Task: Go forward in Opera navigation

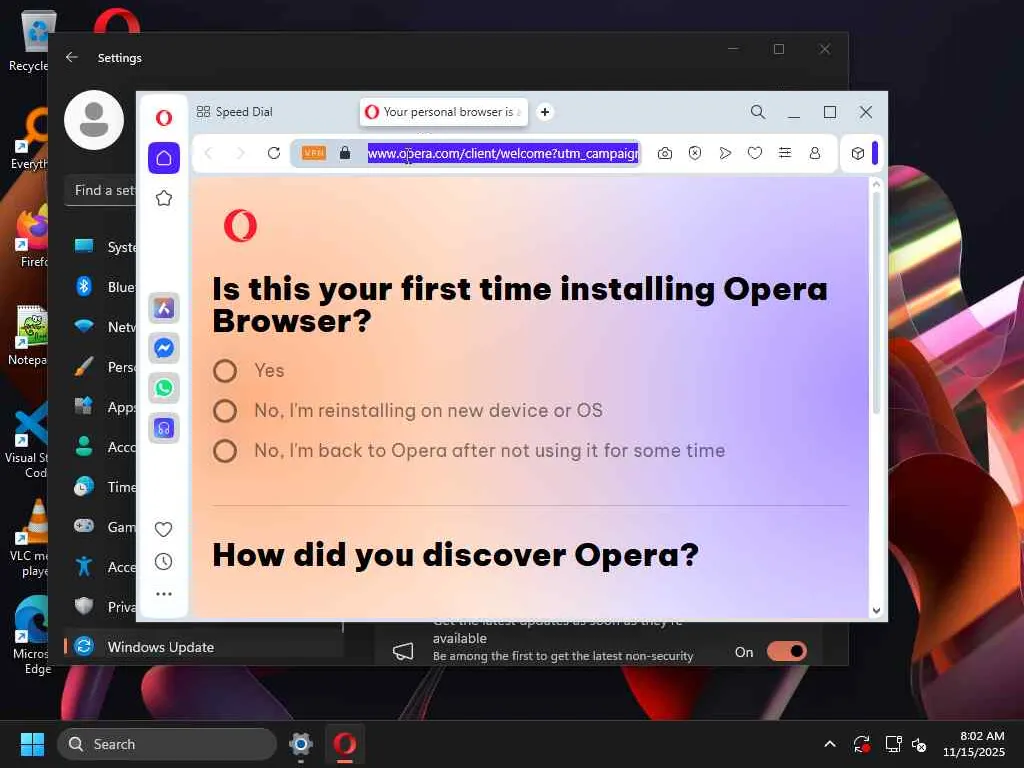Action: 240,153
